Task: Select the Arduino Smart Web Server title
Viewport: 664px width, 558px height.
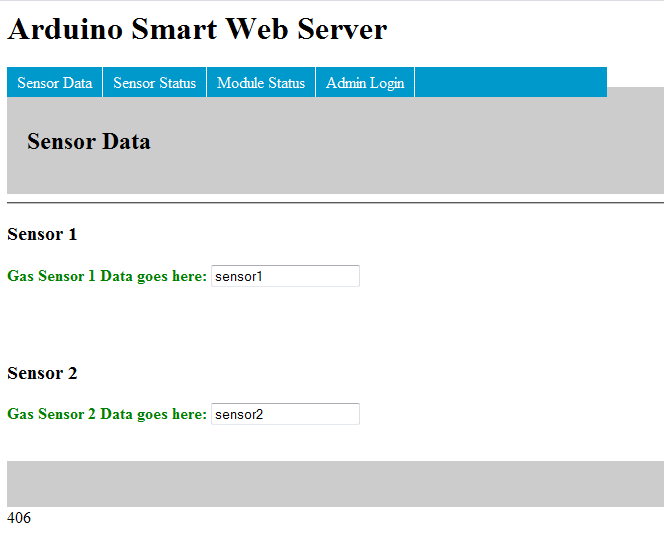Action: (x=197, y=29)
